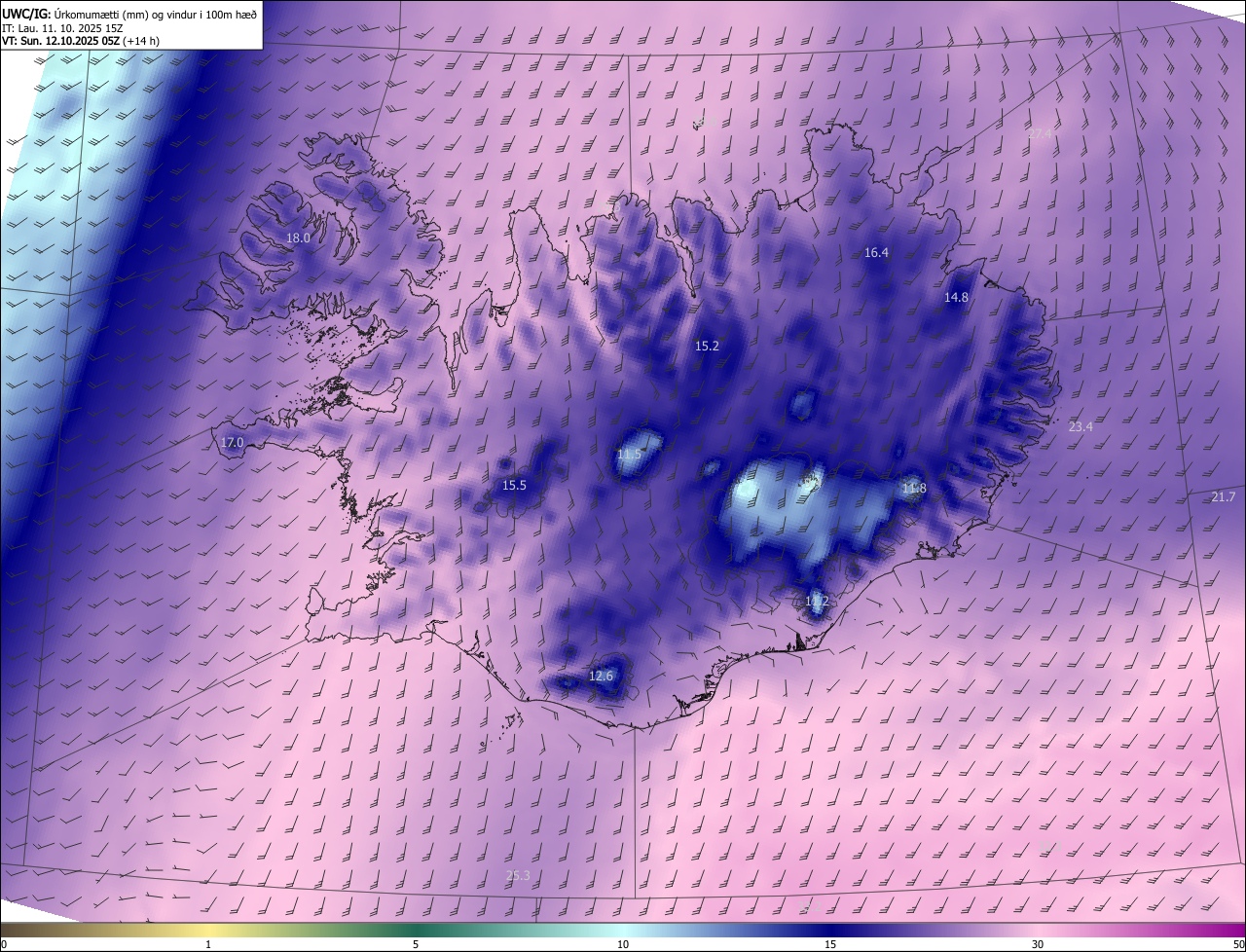Click the colorbar tick label 15
The width and height of the screenshot is (1246, 952).
pyautogui.click(x=830, y=944)
